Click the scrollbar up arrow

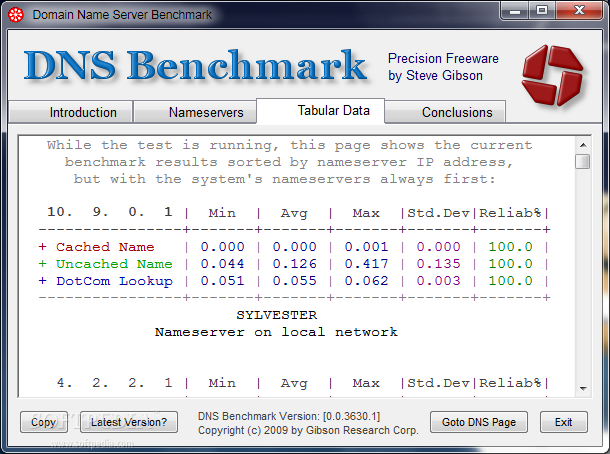[x=583, y=145]
